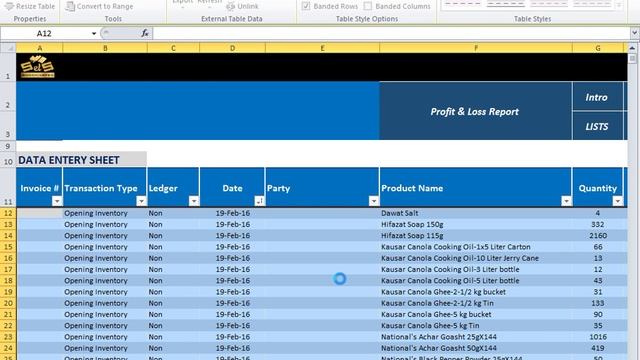Select column F header
This screenshot has height=360, width=640.
click(476, 48)
